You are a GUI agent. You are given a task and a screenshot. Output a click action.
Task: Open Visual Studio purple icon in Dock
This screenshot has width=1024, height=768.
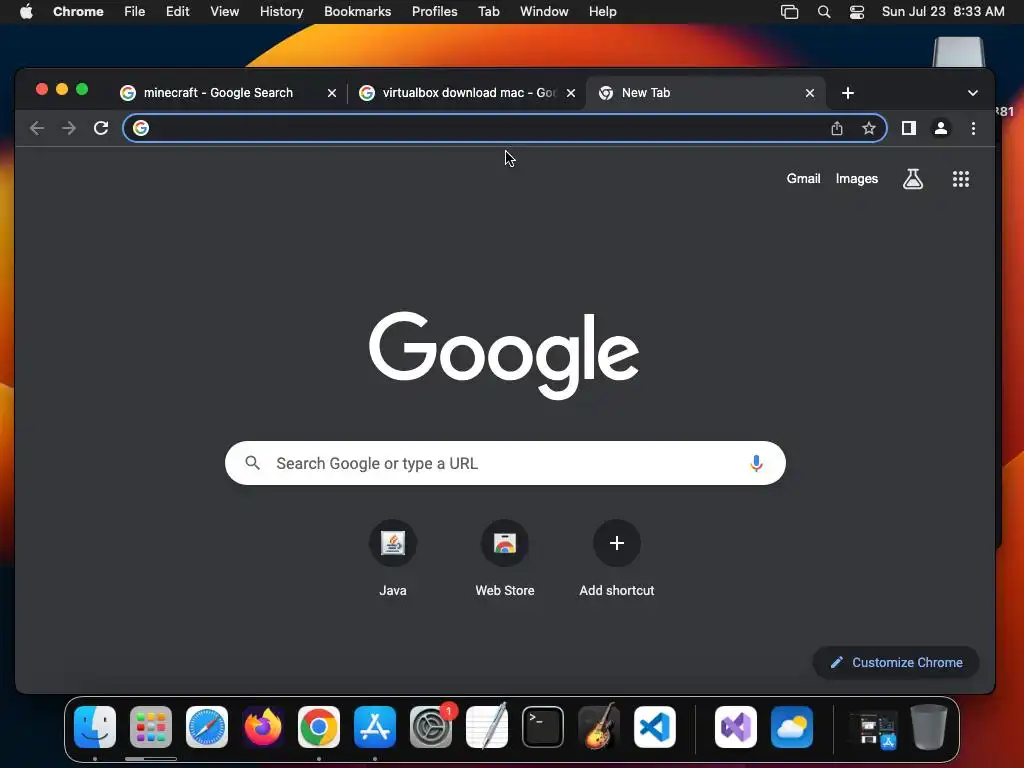(736, 727)
